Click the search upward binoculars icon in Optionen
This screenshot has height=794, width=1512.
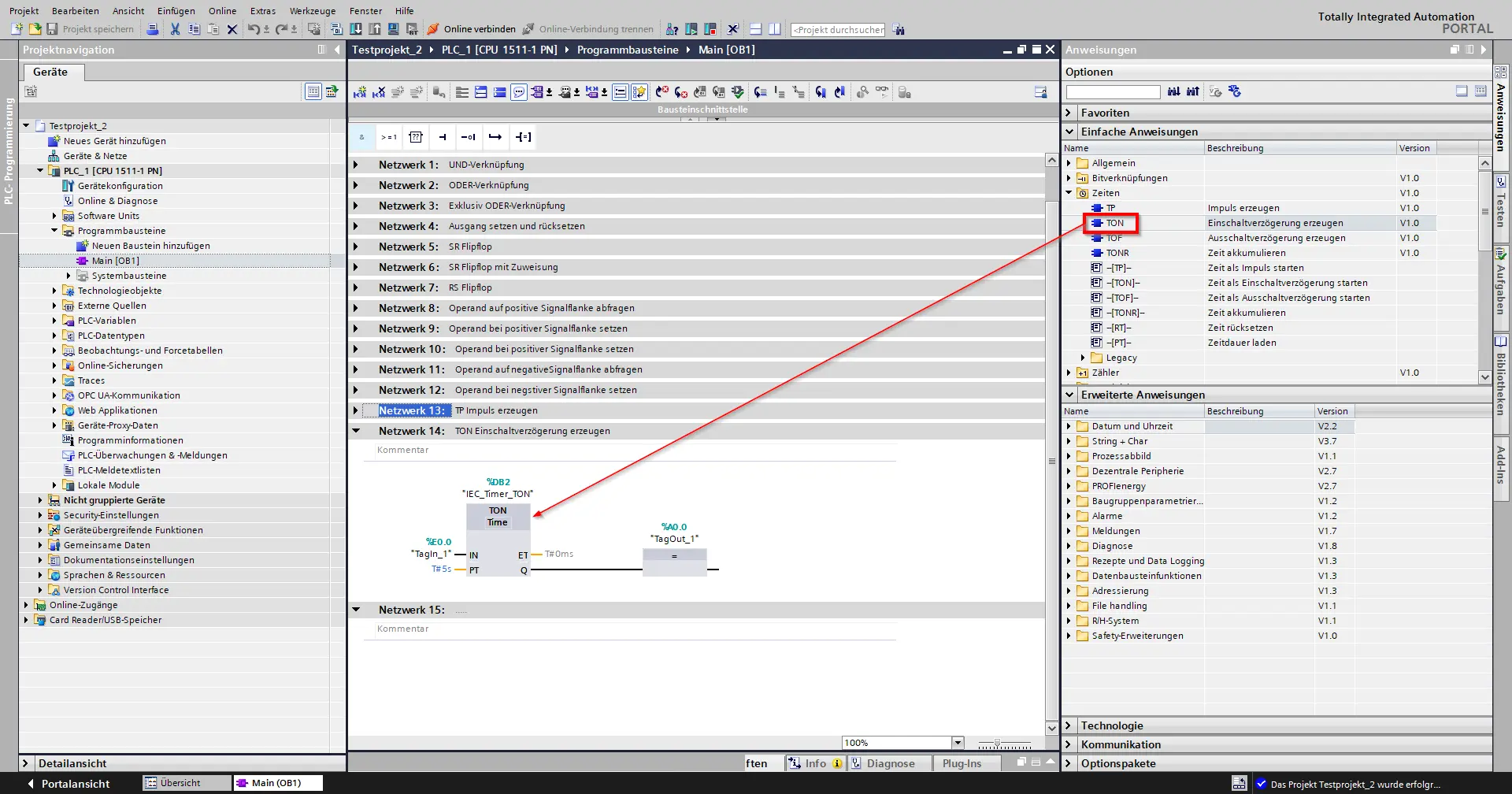pos(1193,92)
